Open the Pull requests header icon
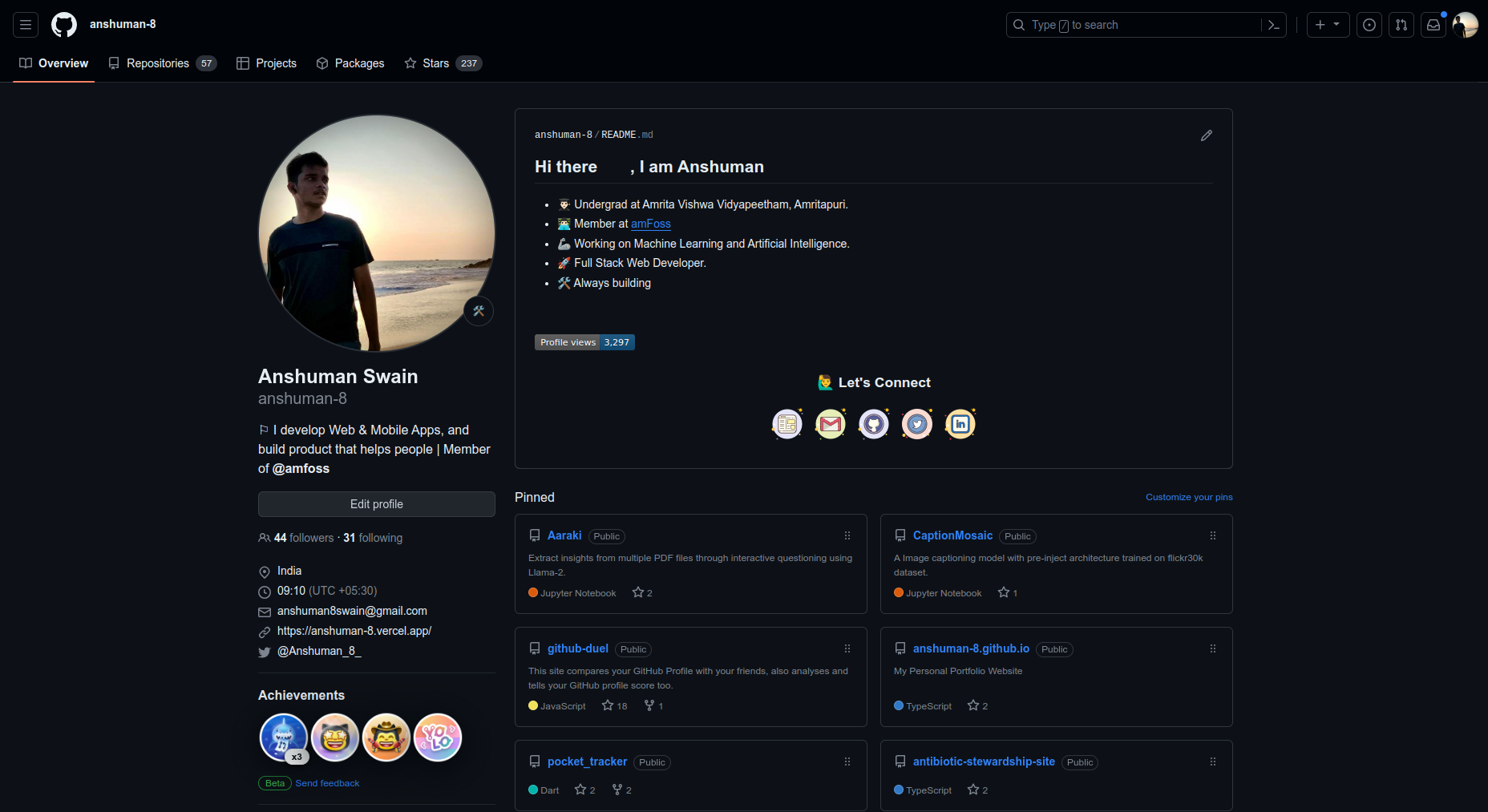1488x812 pixels. (1401, 25)
